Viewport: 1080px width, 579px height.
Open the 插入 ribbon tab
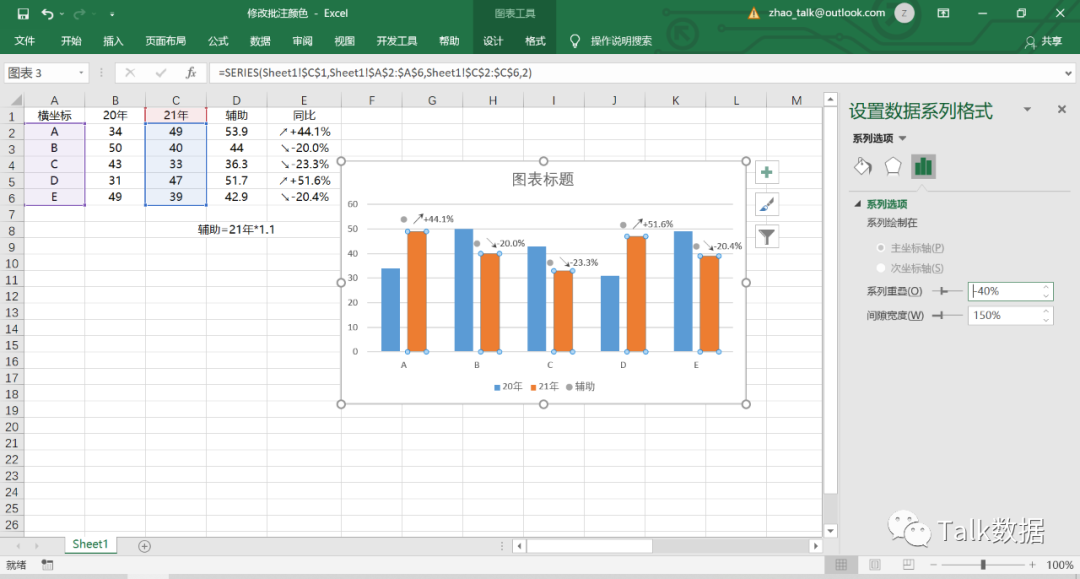point(113,41)
